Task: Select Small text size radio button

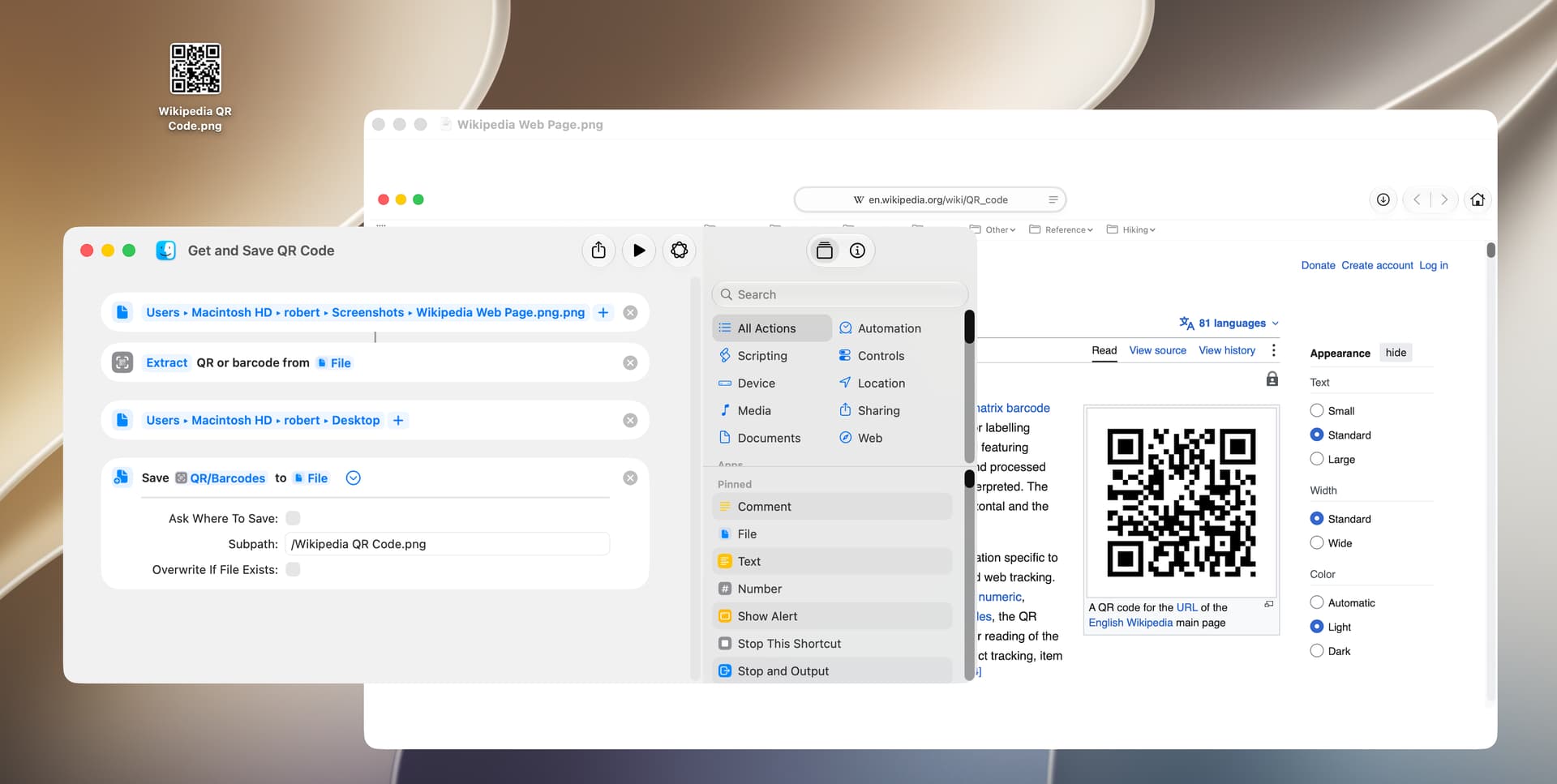Action: click(1317, 411)
